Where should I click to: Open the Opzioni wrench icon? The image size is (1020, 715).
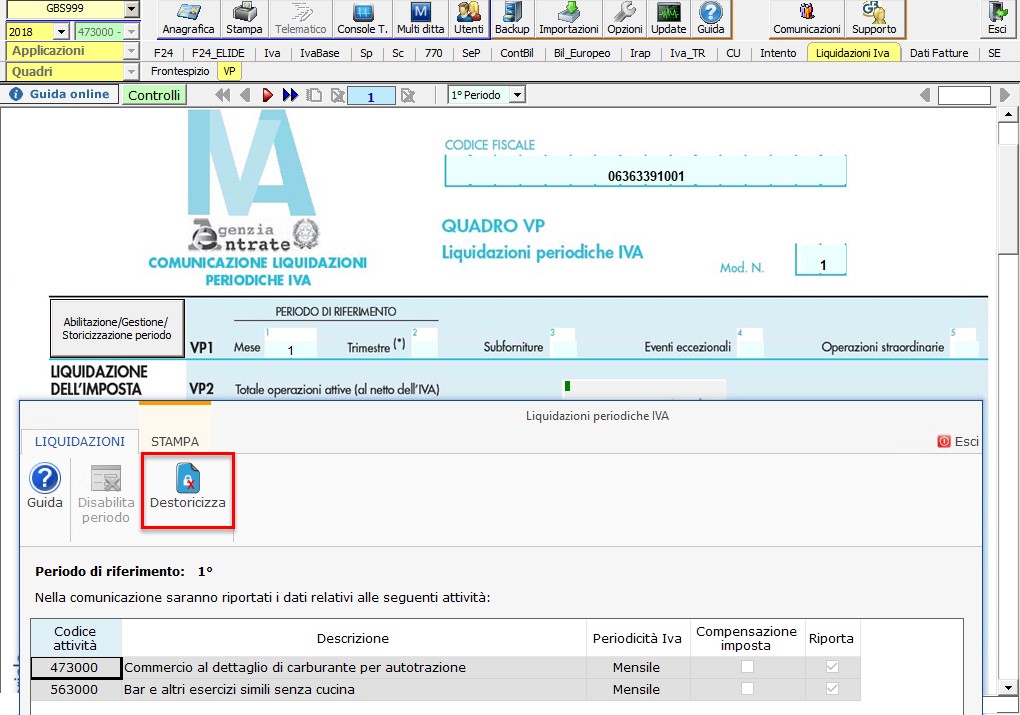(x=624, y=19)
